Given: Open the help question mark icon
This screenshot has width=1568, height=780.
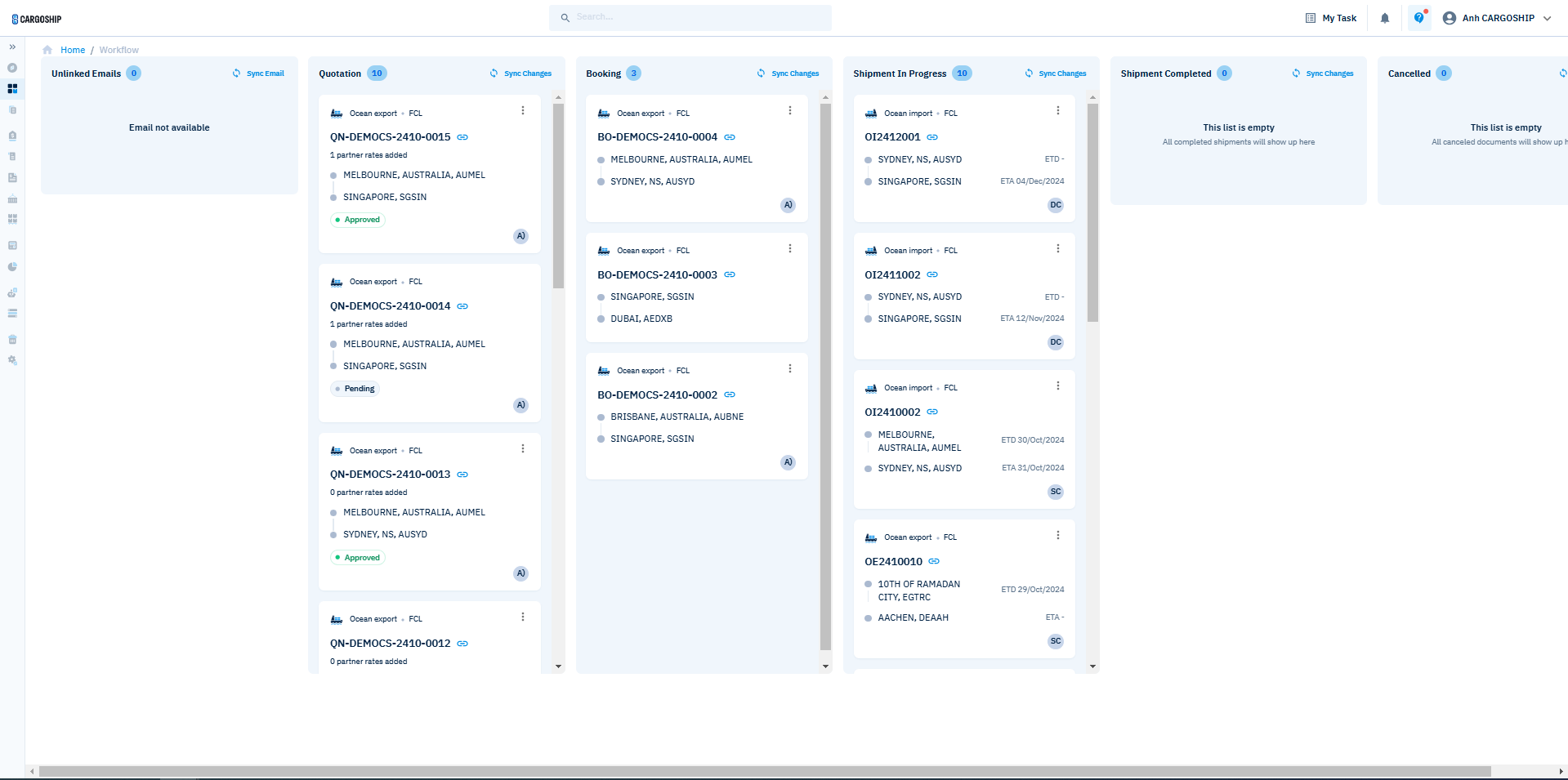Looking at the screenshot, I should pyautogui.click(x=1419, y=18).
